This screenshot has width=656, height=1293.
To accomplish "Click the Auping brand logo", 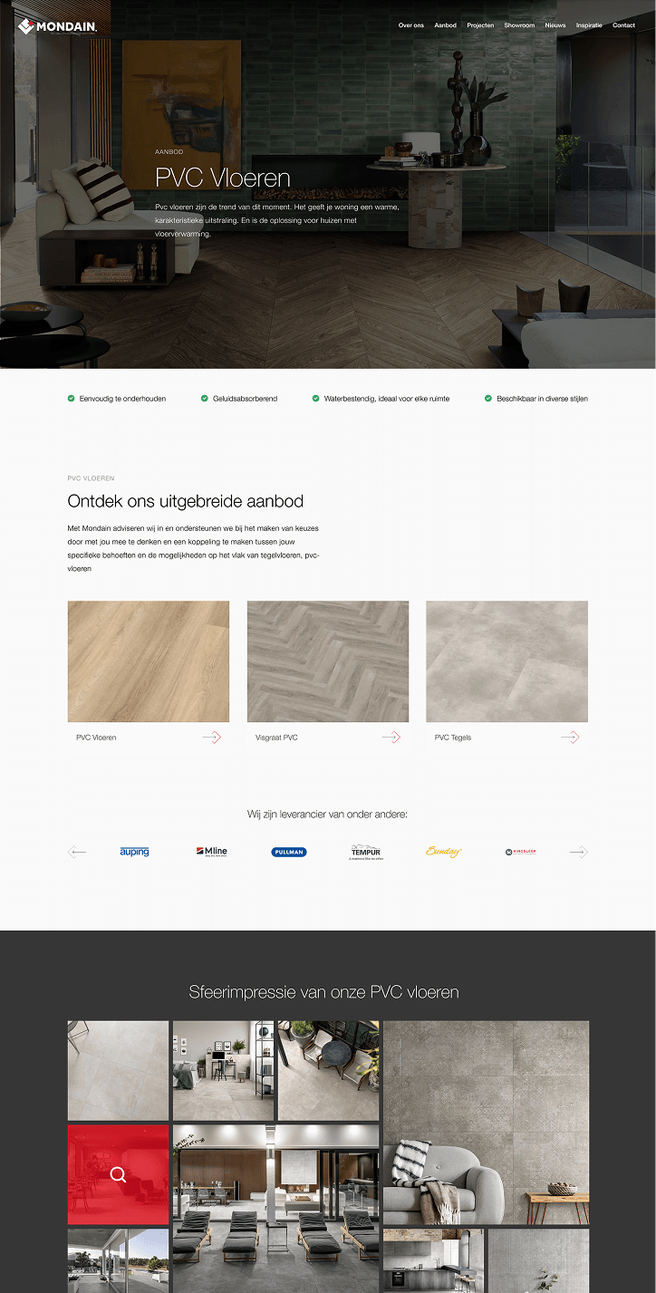I will 134,852.
